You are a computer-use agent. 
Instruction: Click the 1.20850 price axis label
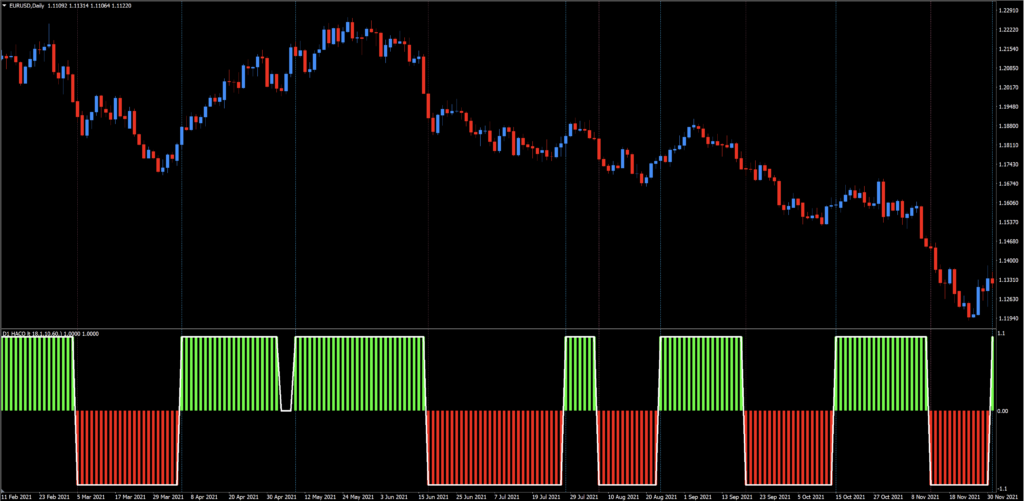pos(1007,69)
